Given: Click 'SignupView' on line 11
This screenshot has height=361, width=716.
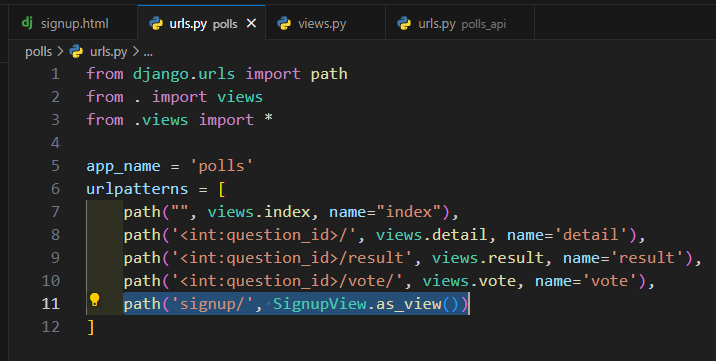Looking at the screenshot, I should click(320, 304).
